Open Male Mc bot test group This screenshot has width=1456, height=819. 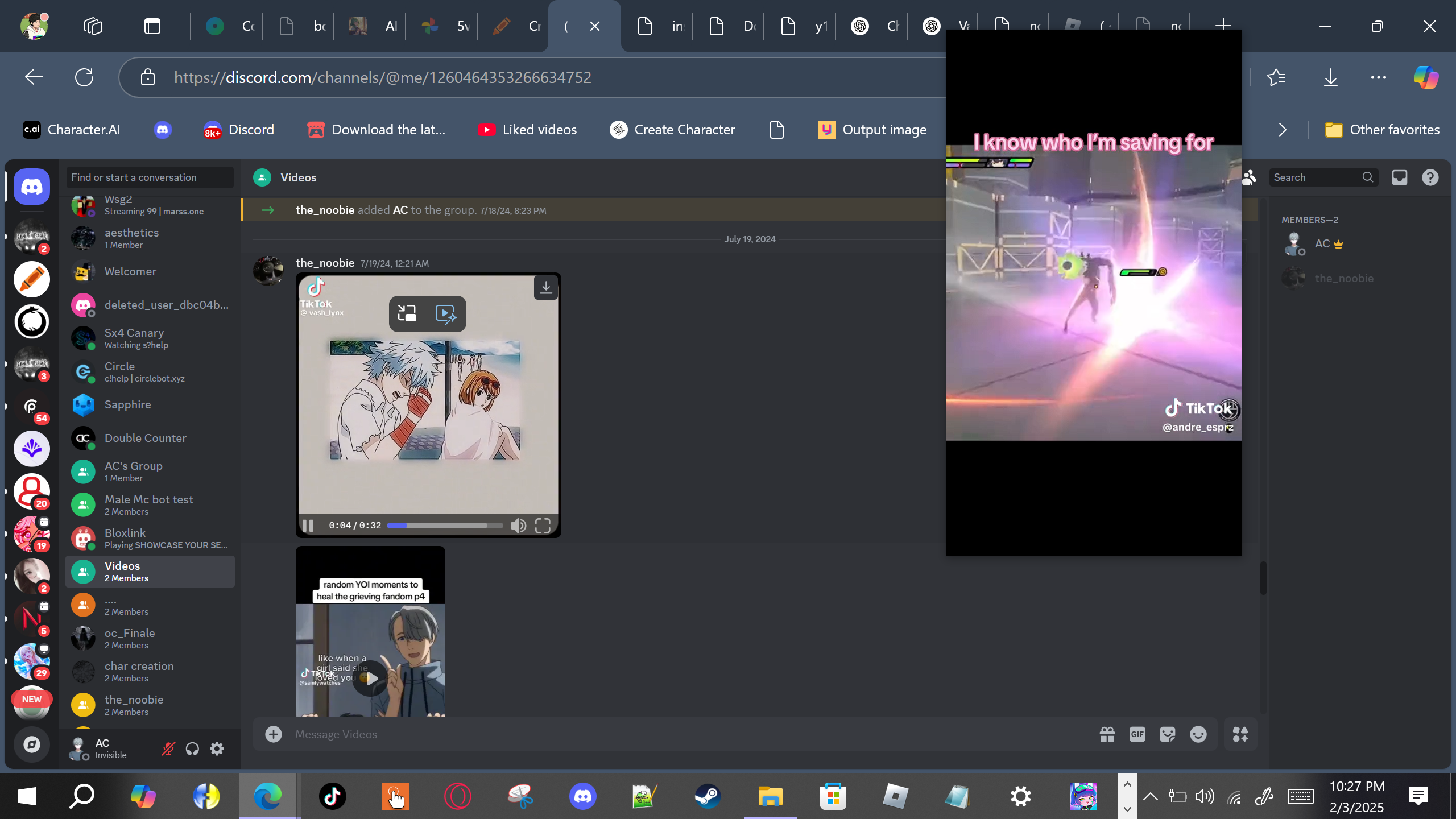(x=150, y=505)
